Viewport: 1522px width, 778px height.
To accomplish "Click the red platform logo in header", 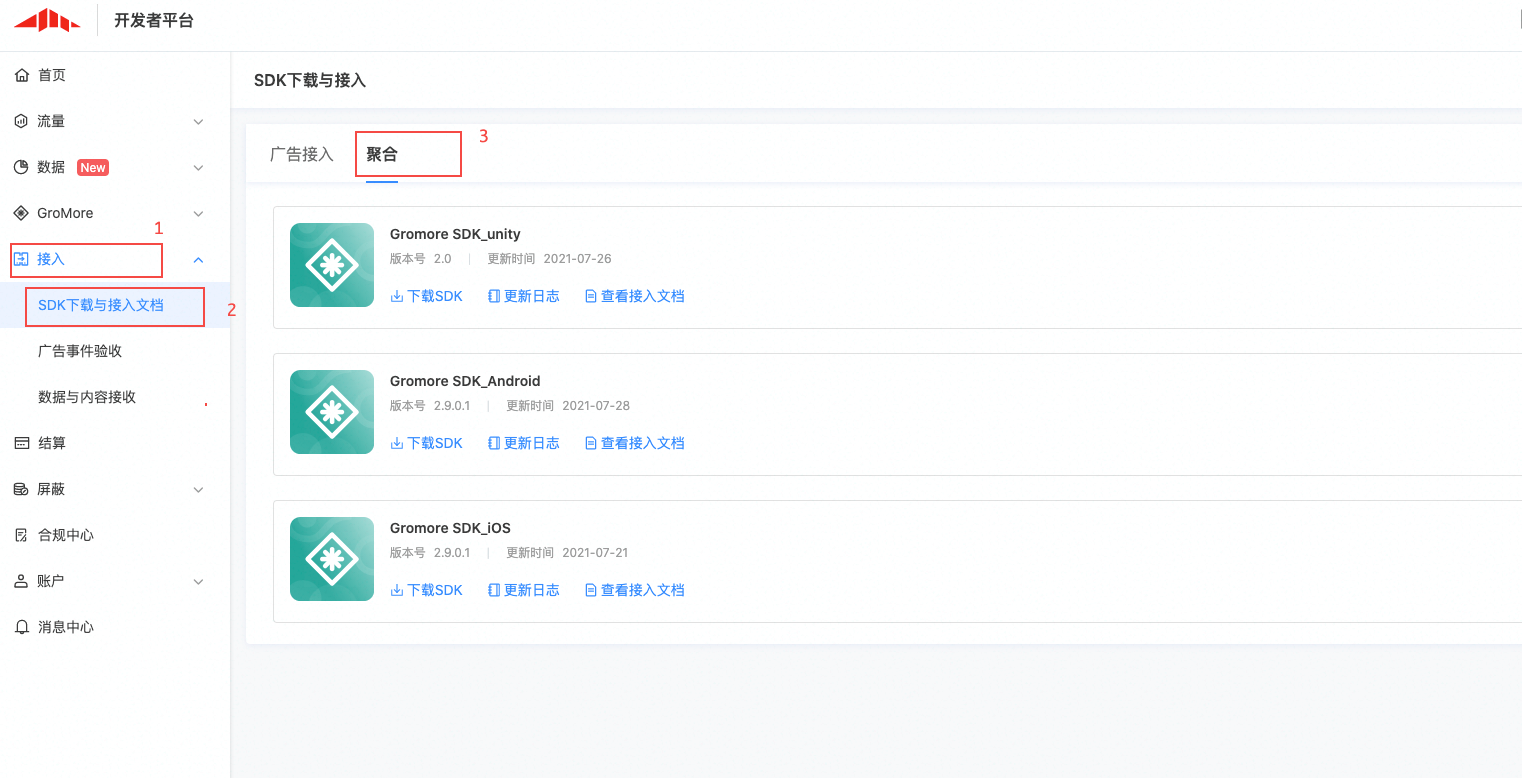I will 46,20.
